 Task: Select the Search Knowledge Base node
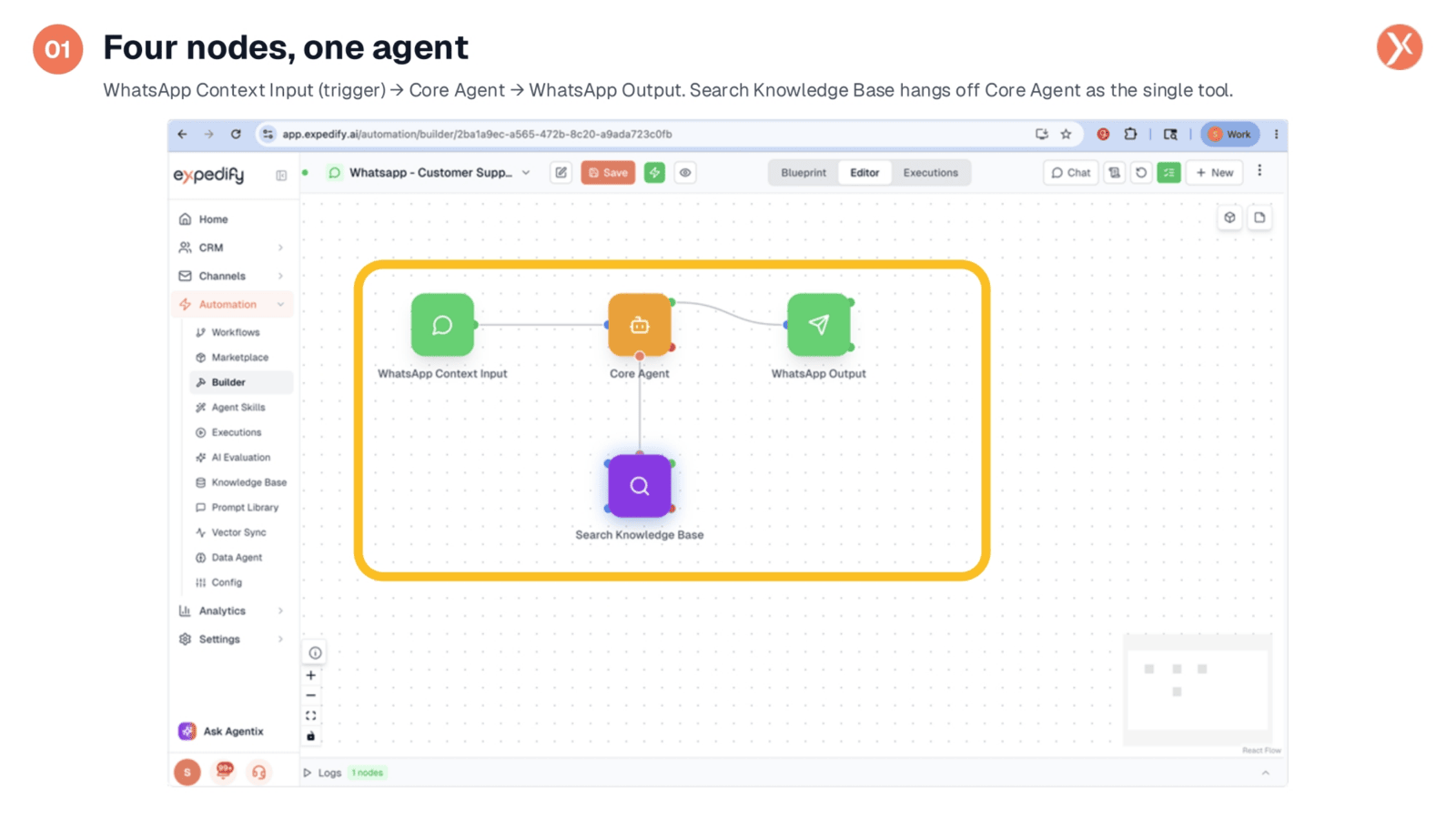click(x=640, y=486)
